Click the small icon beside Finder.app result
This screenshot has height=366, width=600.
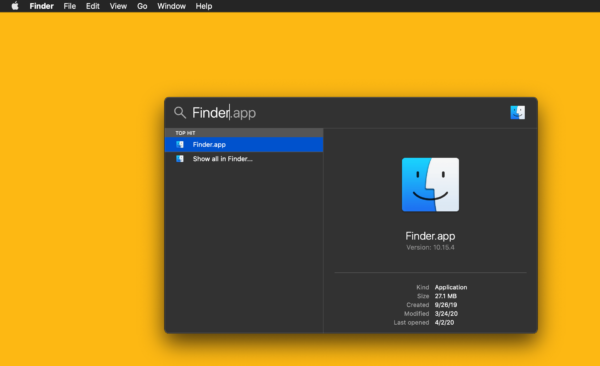point(180,145)
